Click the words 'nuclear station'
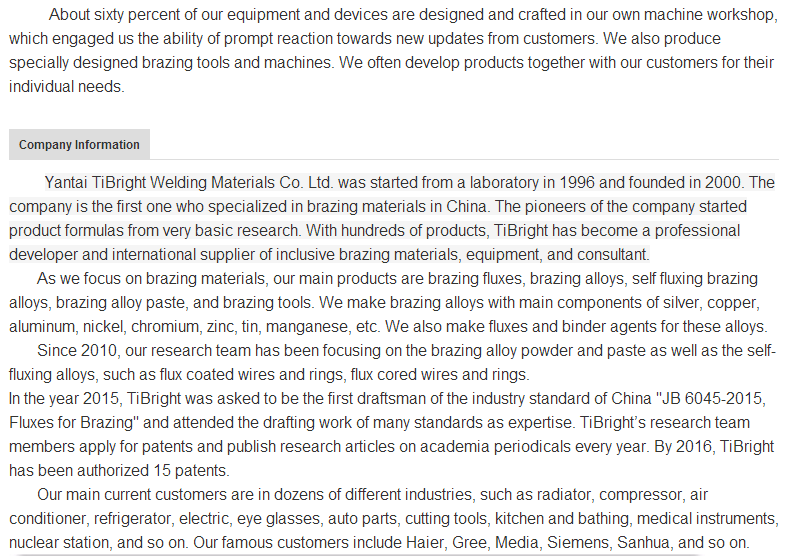Screen dimensions: 812x556 59,543
